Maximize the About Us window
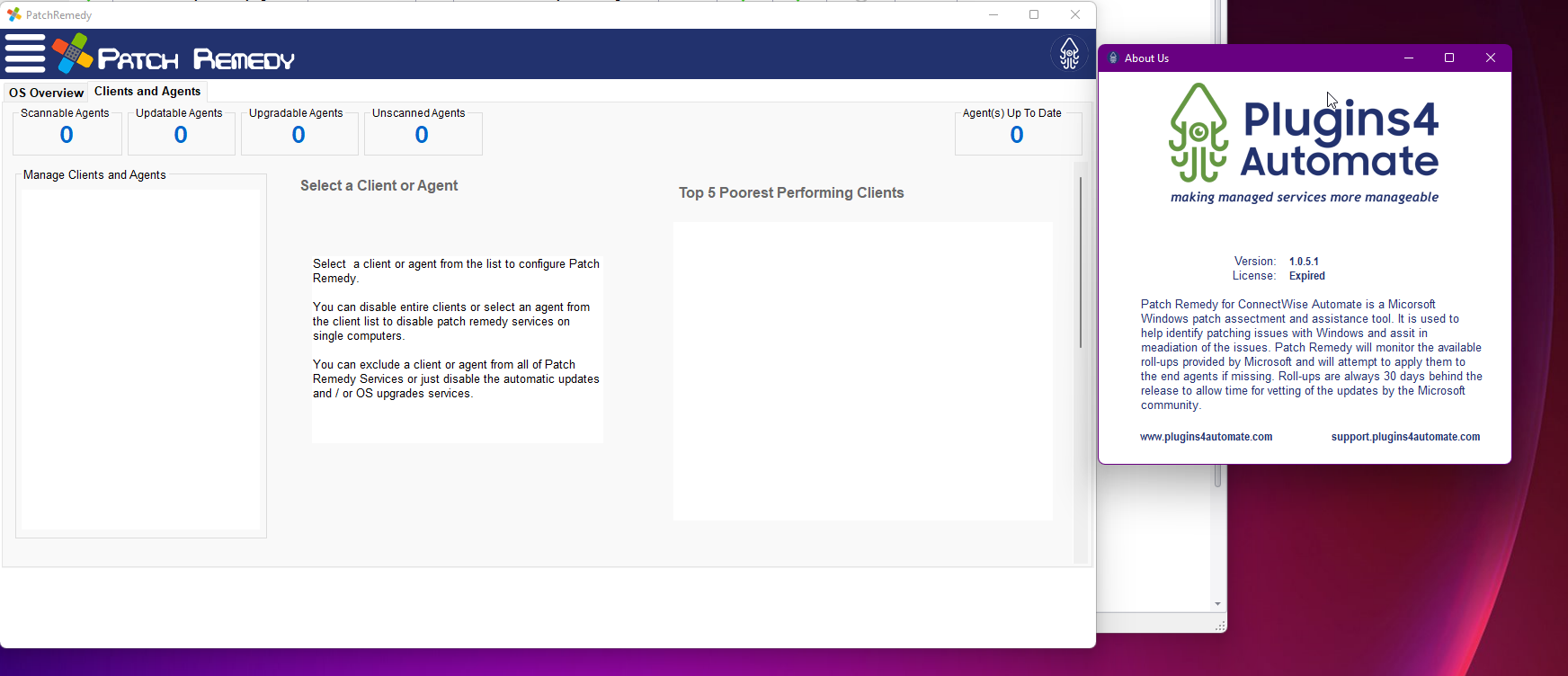The width and height of the screenshot is (1568, 676). (1449, 58)
